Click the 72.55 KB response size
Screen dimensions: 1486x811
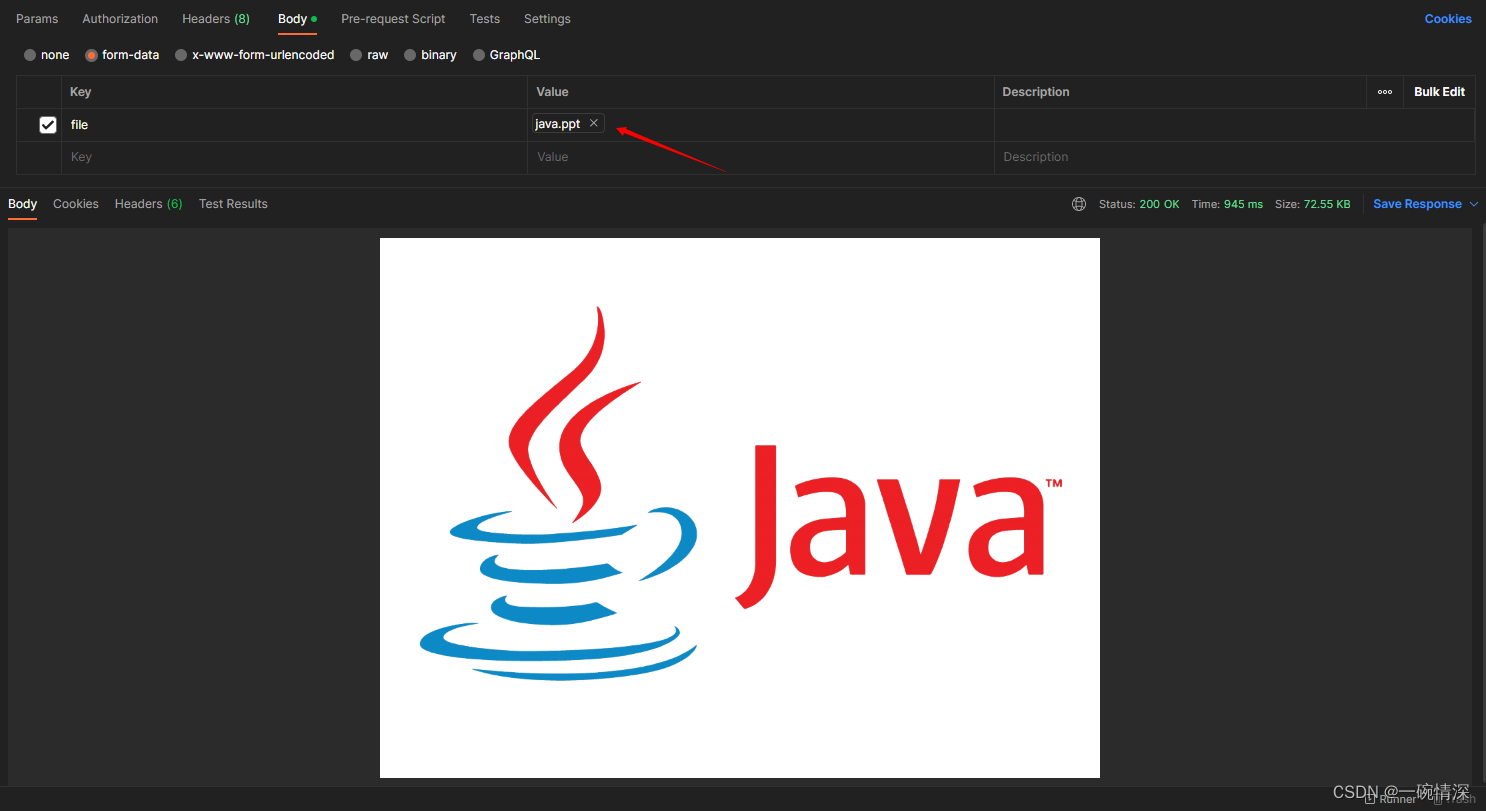[x=1327, y=204]
